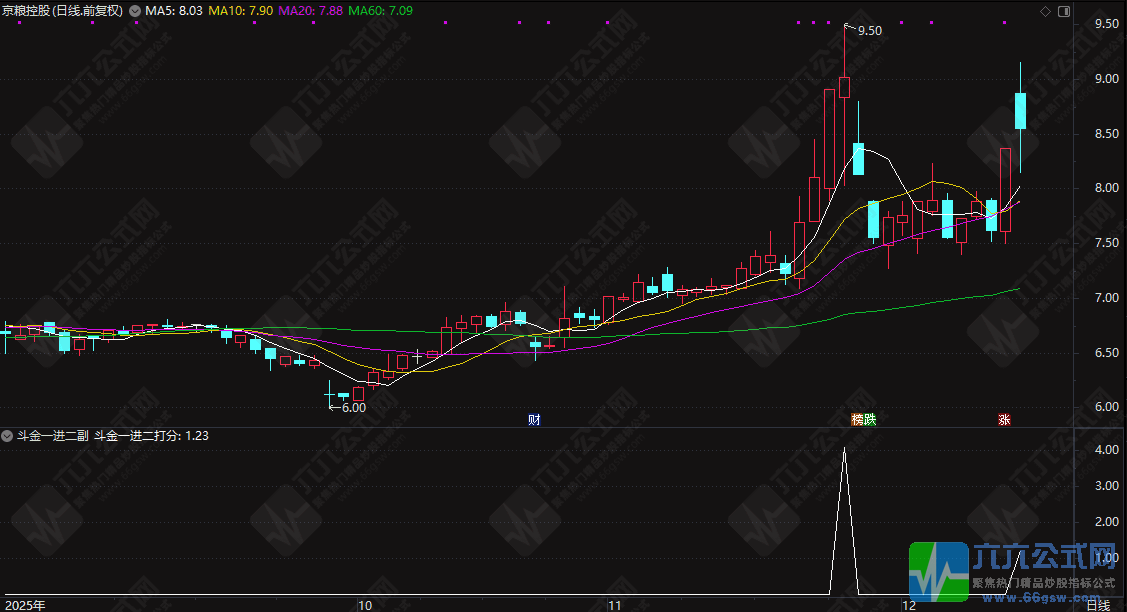1127x612 pixels.
Task: Expand the main chart indicator dropdown arrow
Action: click(x=135, y=11)
